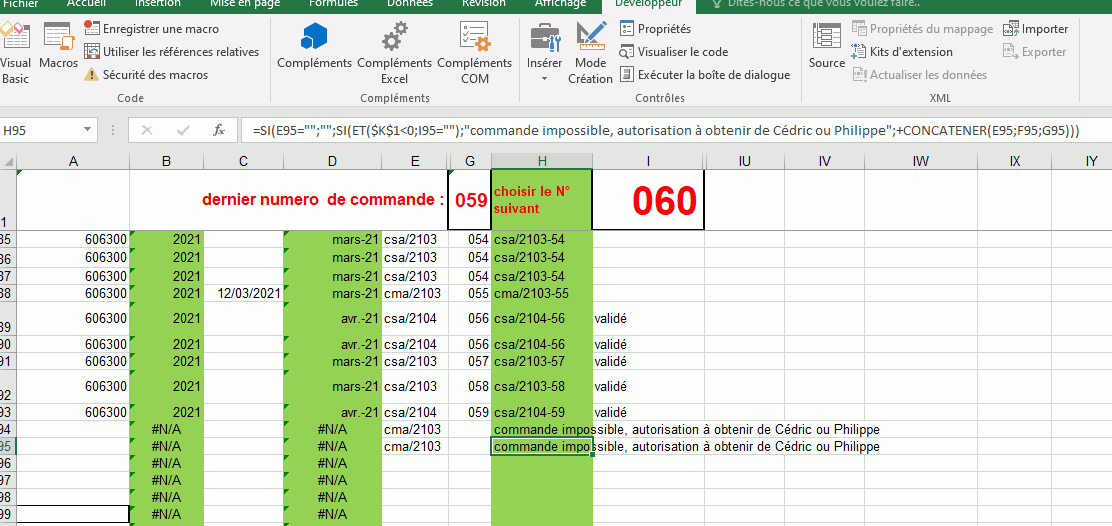Click inside the formula bar text

[x=667, y=130]
